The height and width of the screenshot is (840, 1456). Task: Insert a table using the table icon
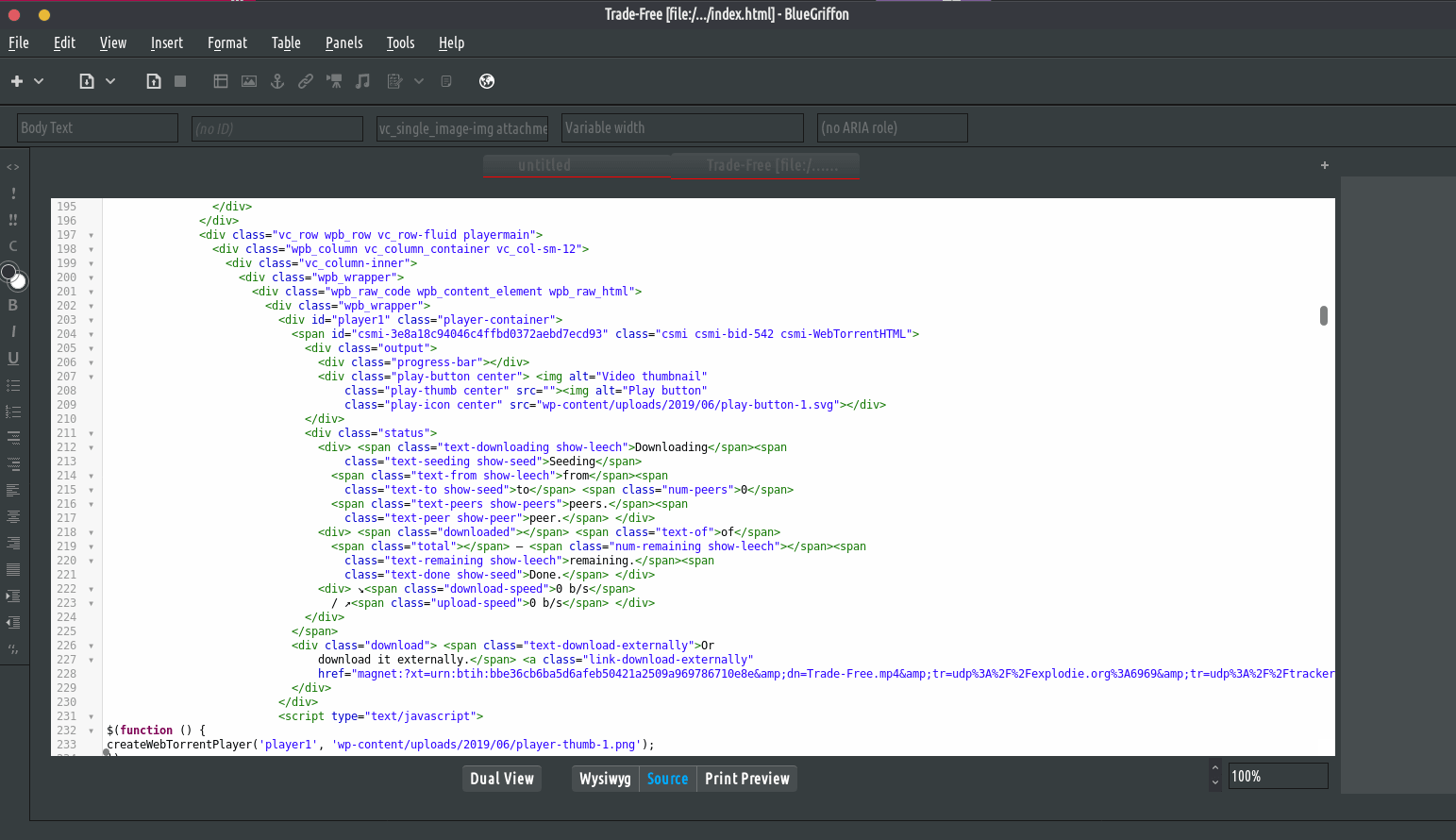[221, 81]
